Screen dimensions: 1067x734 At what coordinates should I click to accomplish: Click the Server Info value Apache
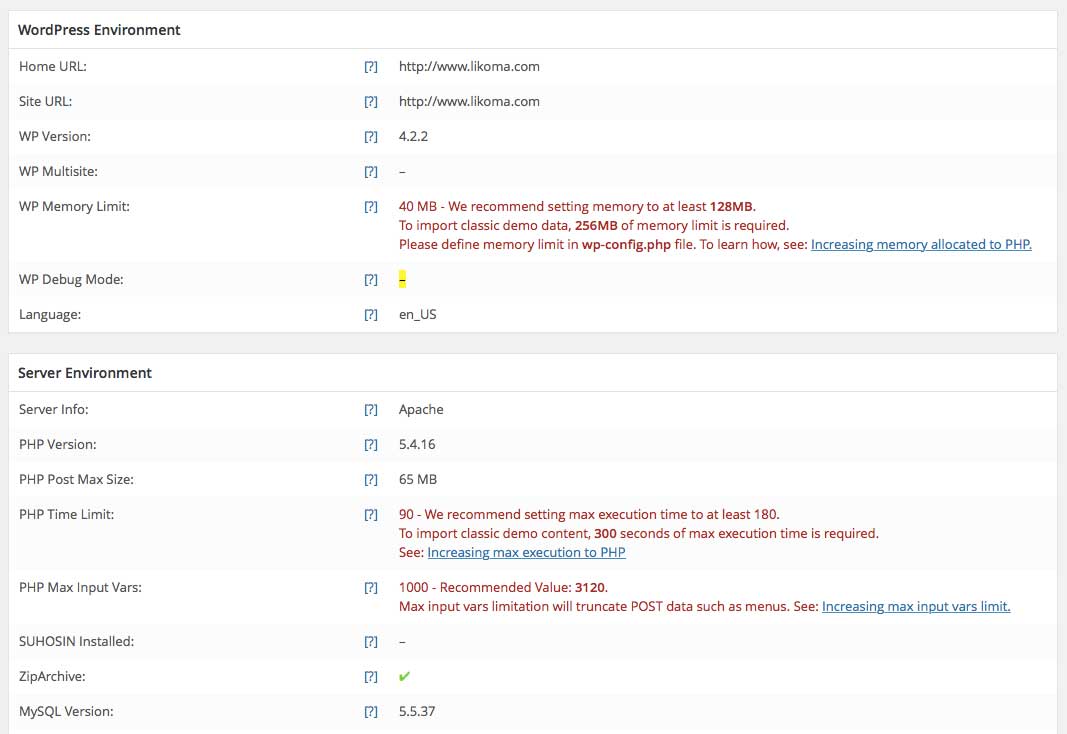point(421,410)
